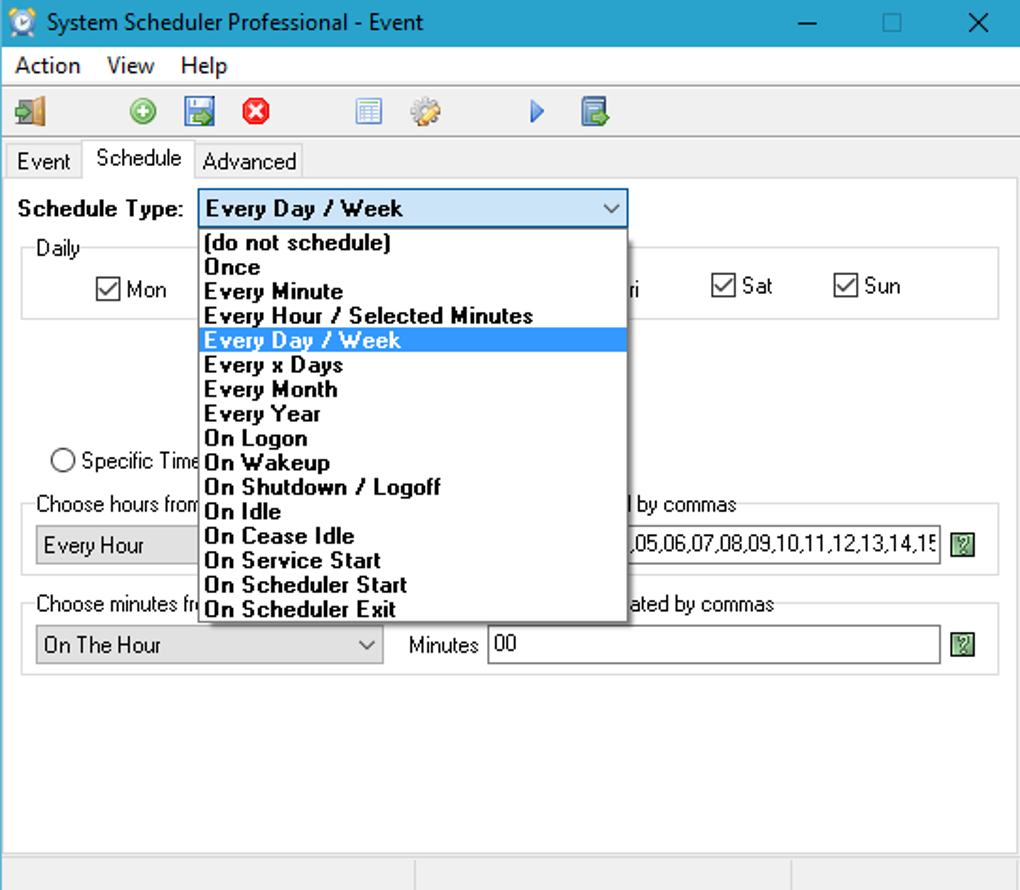1020x890 pixels.
Task: Open the Every Hour dropdown
Action: click(x=117, y=545)
